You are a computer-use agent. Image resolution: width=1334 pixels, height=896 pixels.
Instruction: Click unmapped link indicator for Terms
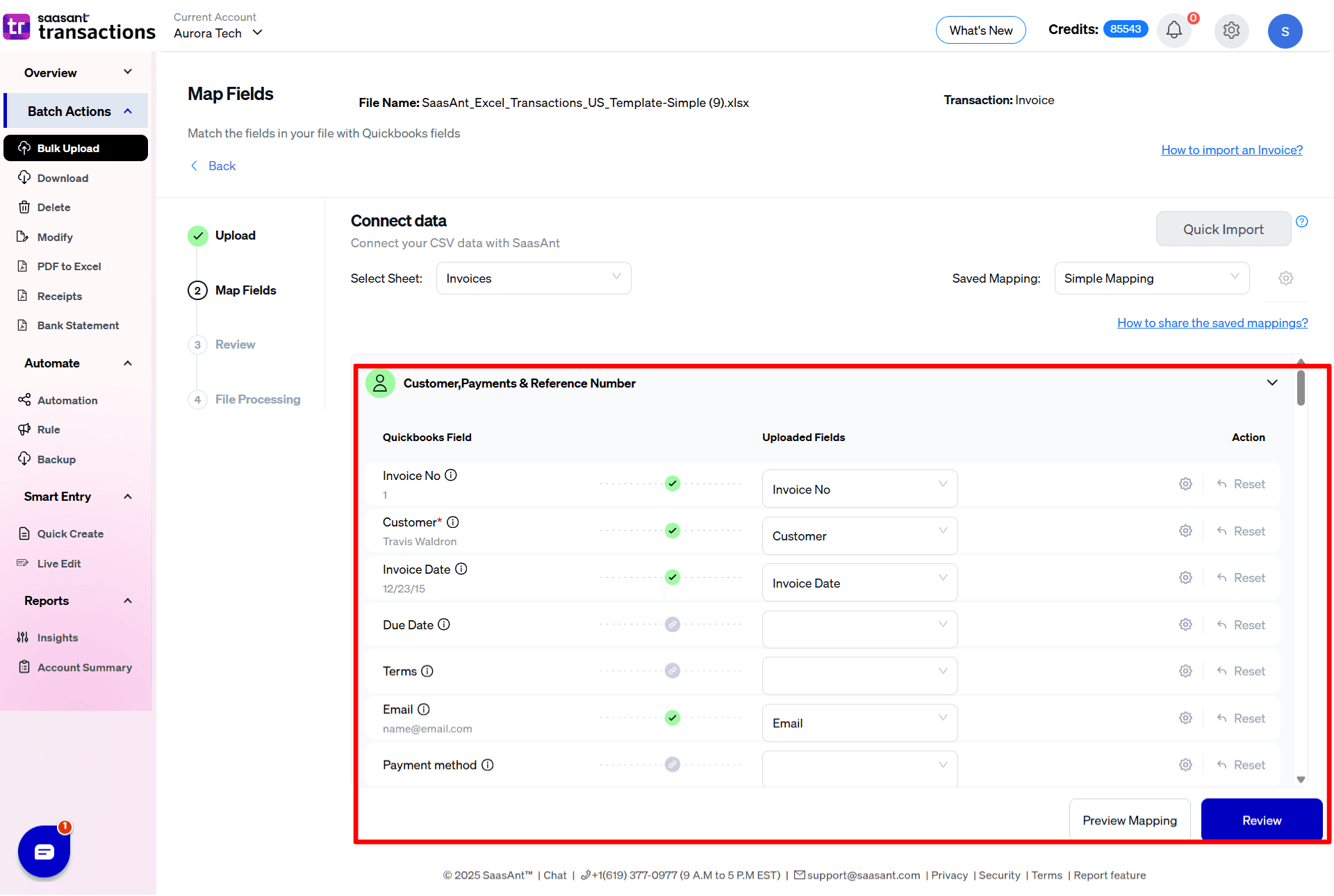point(672,671)
